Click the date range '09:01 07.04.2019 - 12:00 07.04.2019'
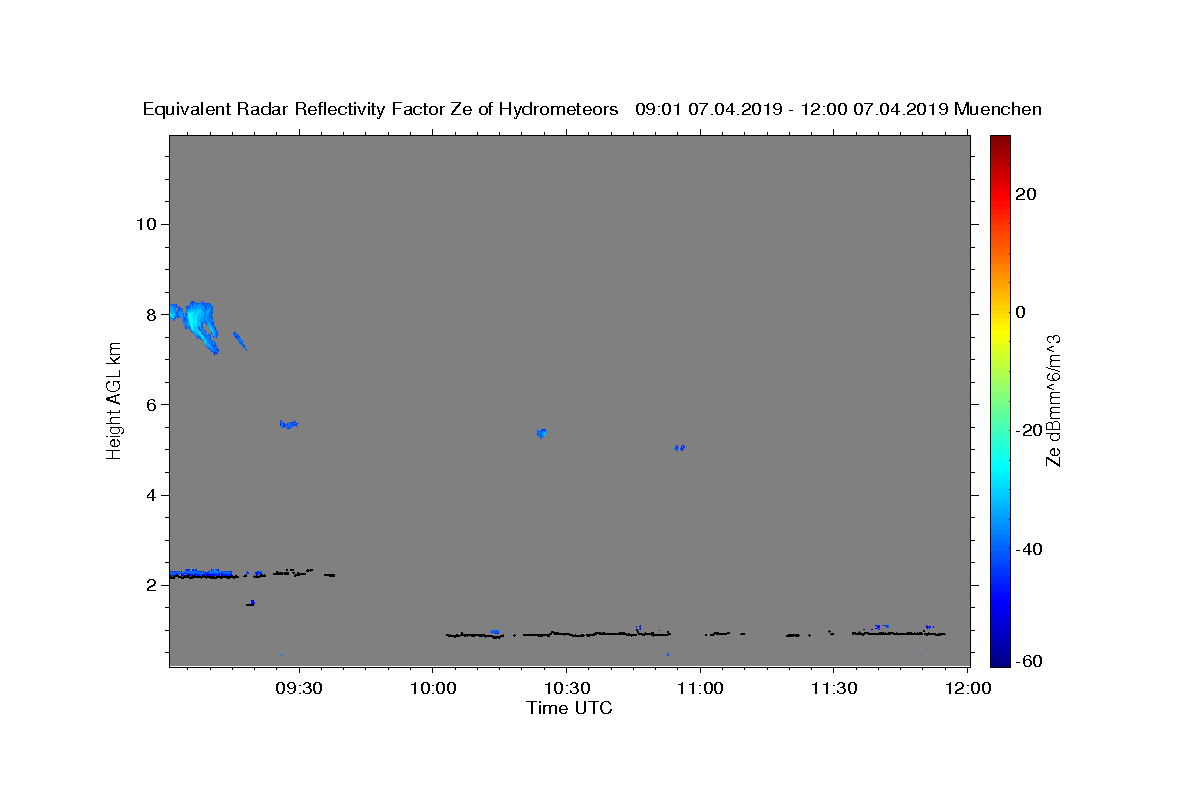Image resolution: width=1200 pixels, height=800 pixels. click(x=792, y=110)
